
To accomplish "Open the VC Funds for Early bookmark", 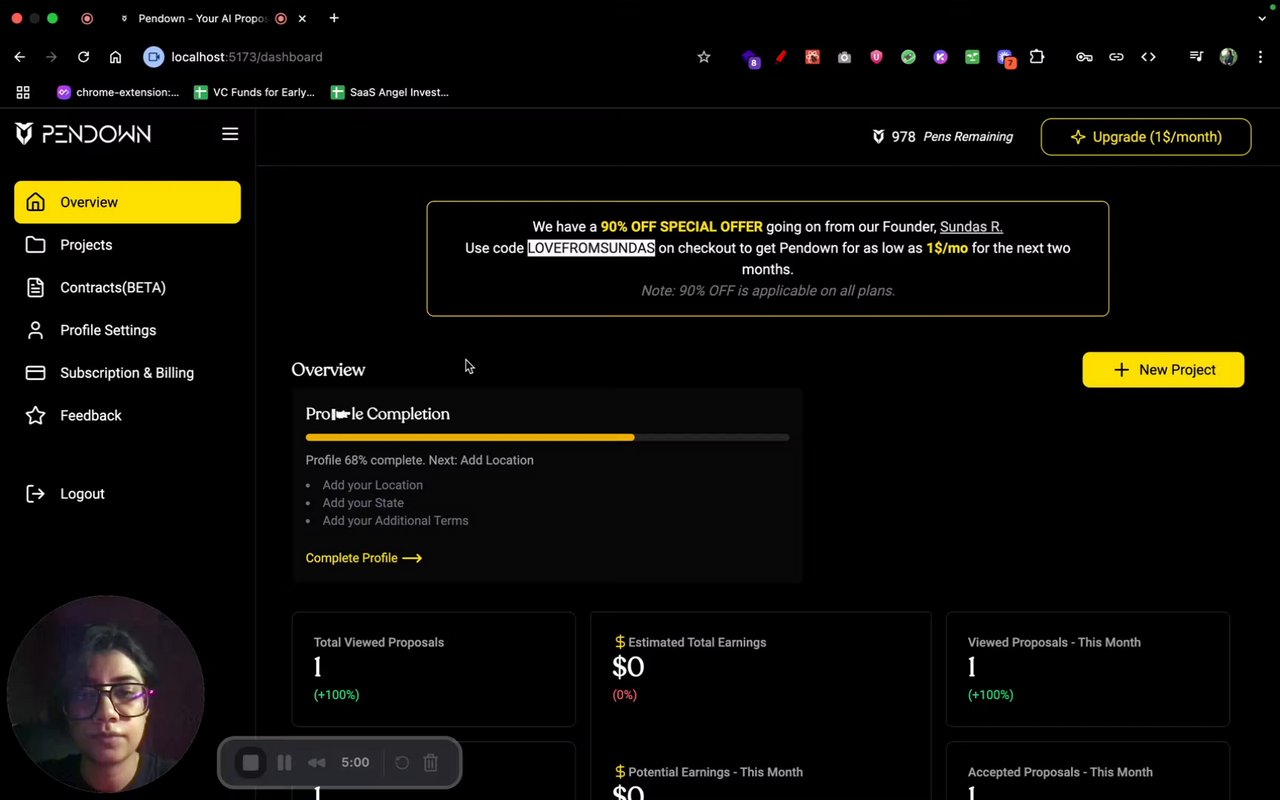I will [255, 92].
